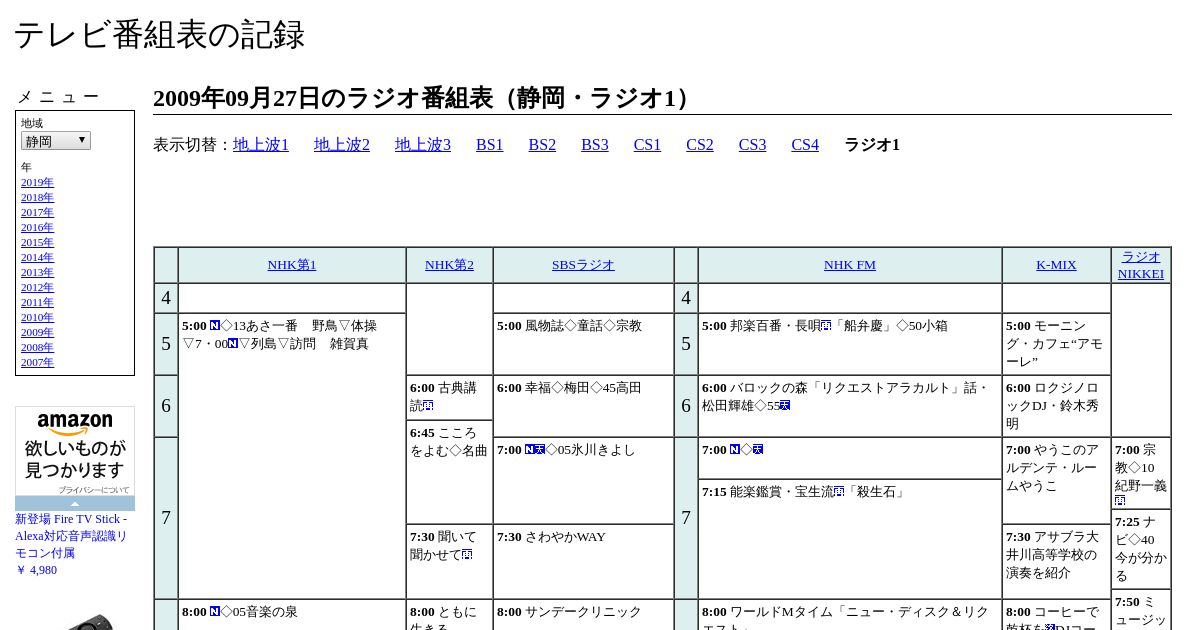The width and height of the screenshot is (1200, 630).
Task: Select the 5:00 風物誌◇童話◇宗教 program cell
Action: (x=583, y=344)
